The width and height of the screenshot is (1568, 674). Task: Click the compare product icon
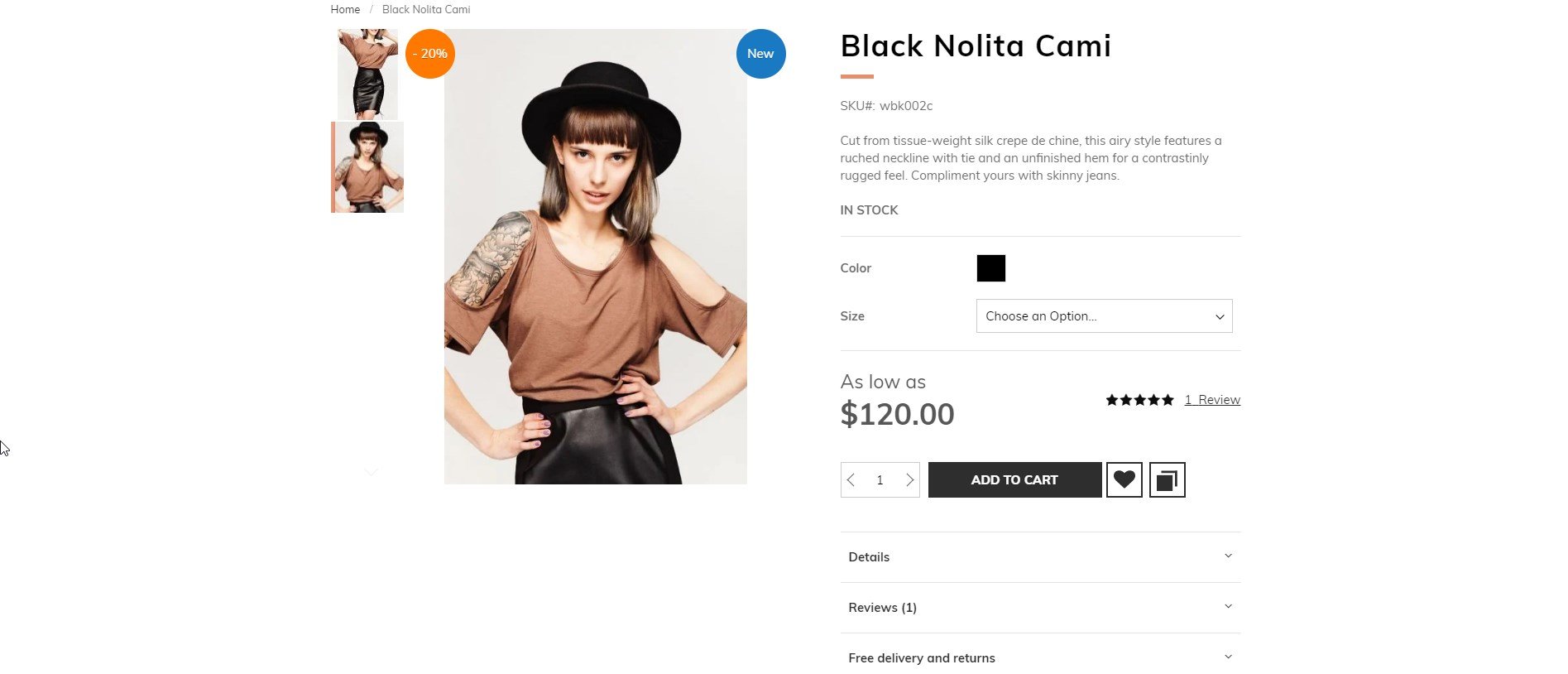point(1167,479)
